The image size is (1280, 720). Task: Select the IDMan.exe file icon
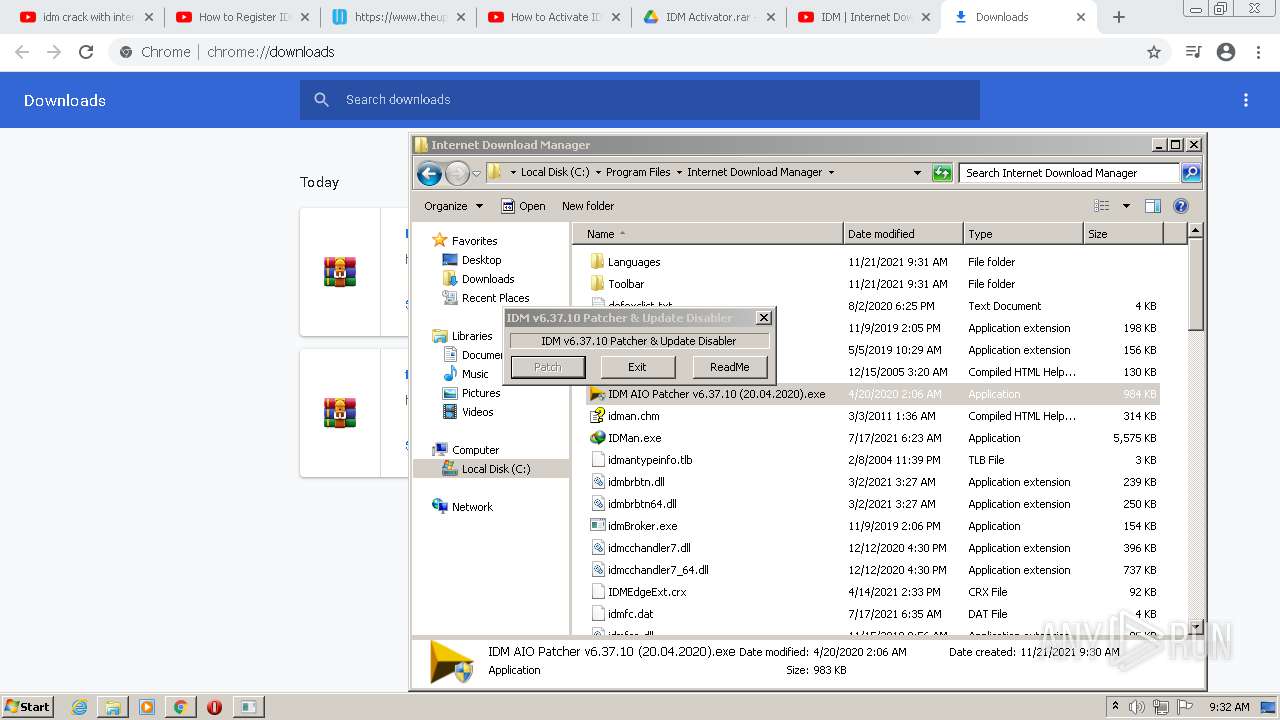[597, 438]
